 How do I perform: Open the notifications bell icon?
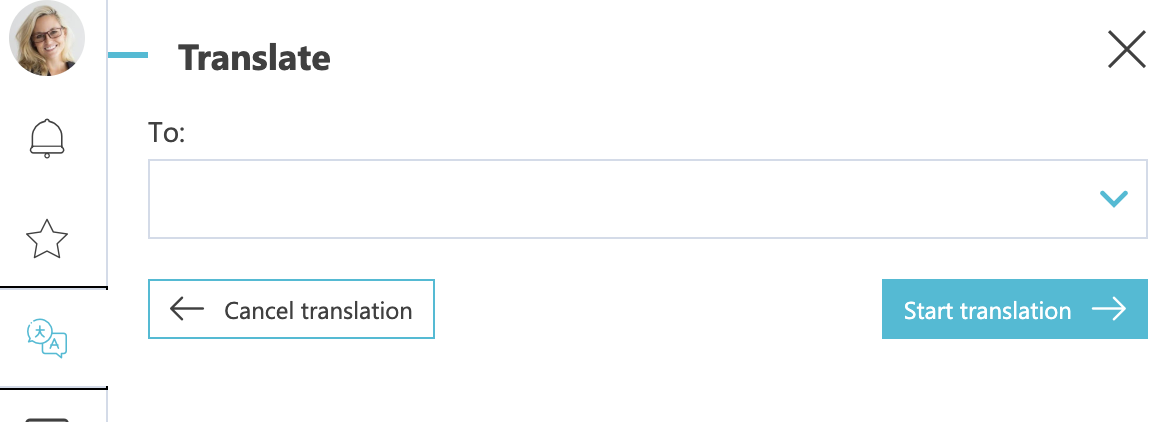click(x=46, y=138)
